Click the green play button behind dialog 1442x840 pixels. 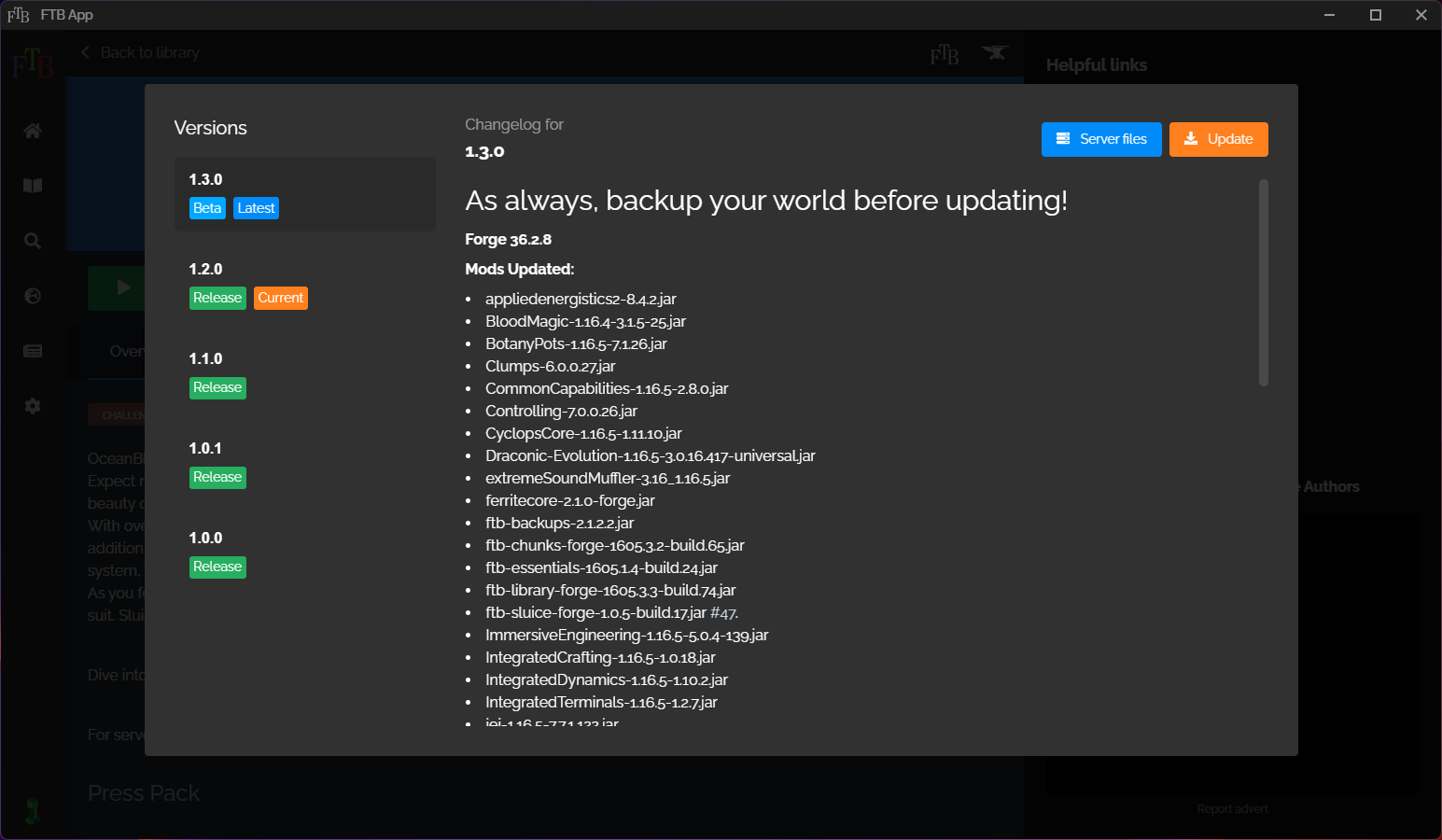117,287
